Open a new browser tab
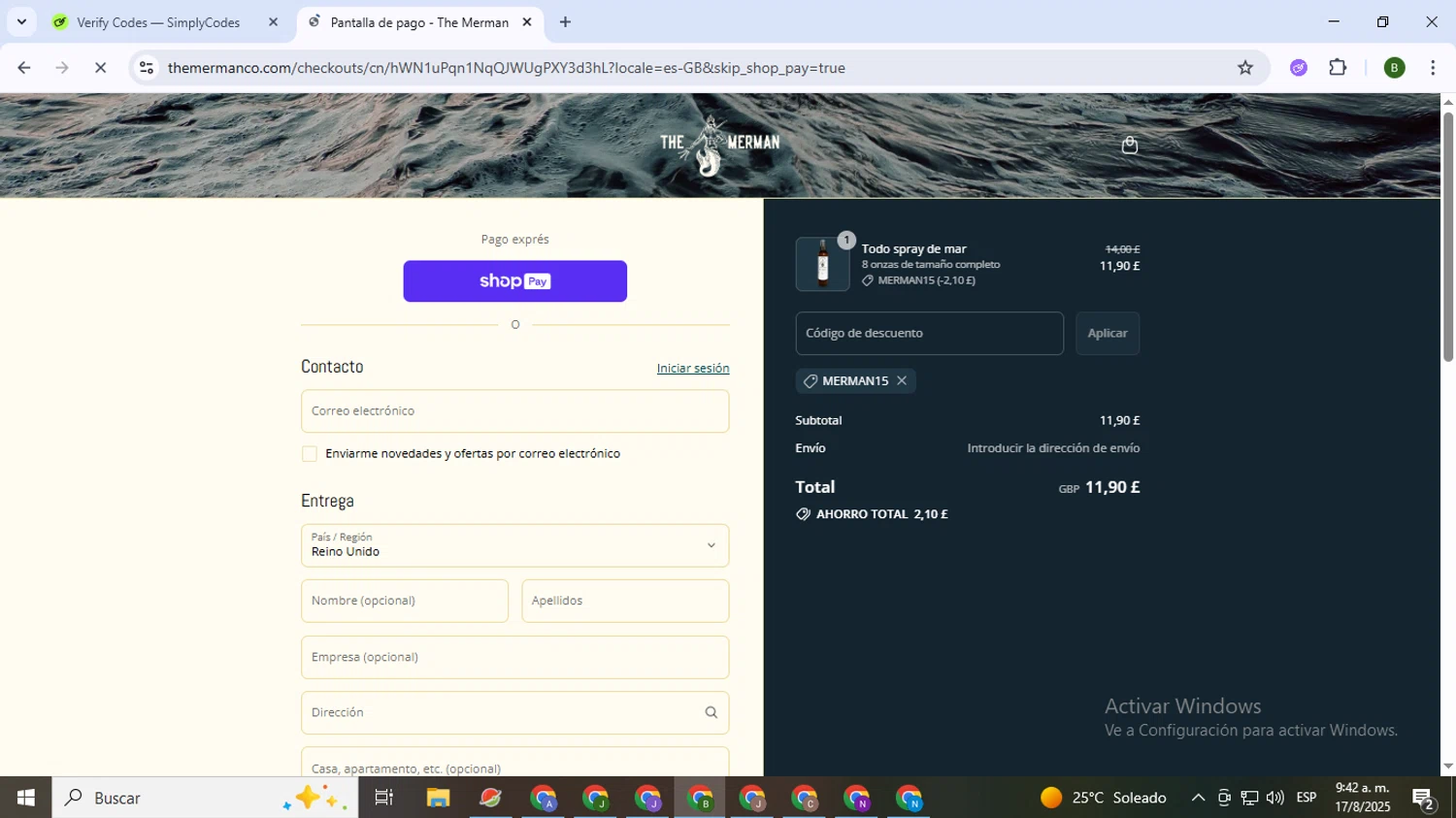Viewport: 1456px width, 818px height. pyautogui.click(x=565, y=21)
